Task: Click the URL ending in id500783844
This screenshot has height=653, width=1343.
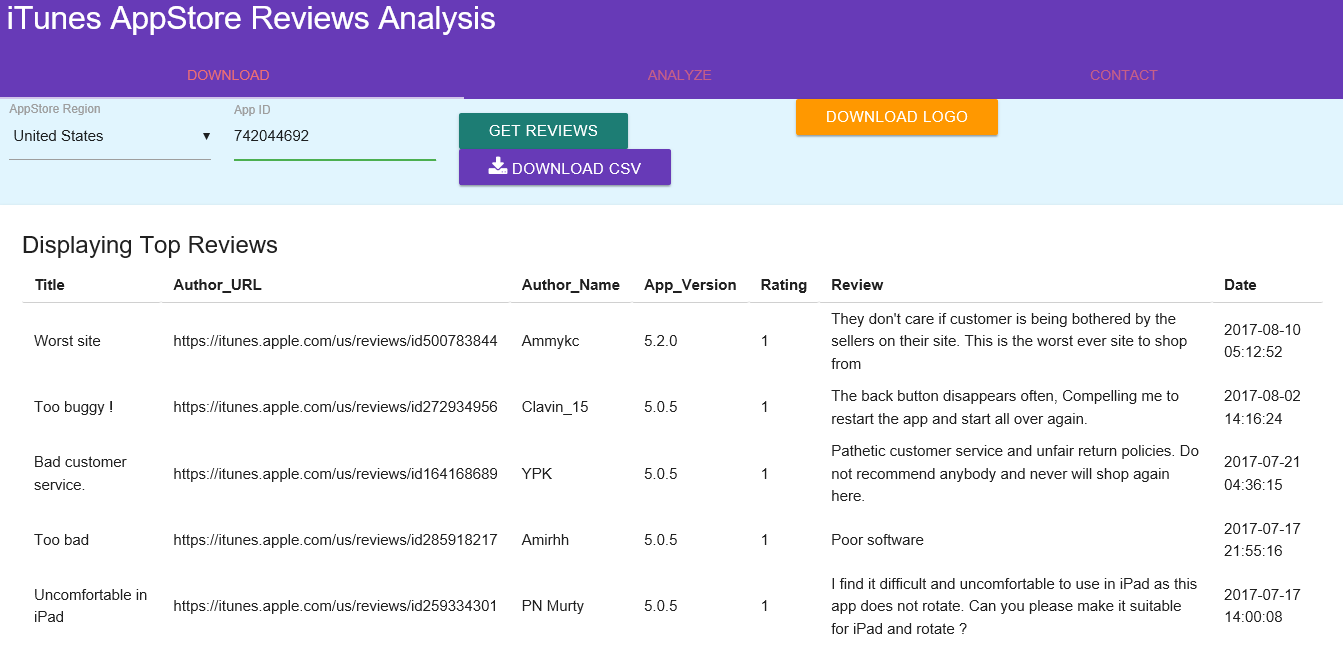Action: [335, 341]
